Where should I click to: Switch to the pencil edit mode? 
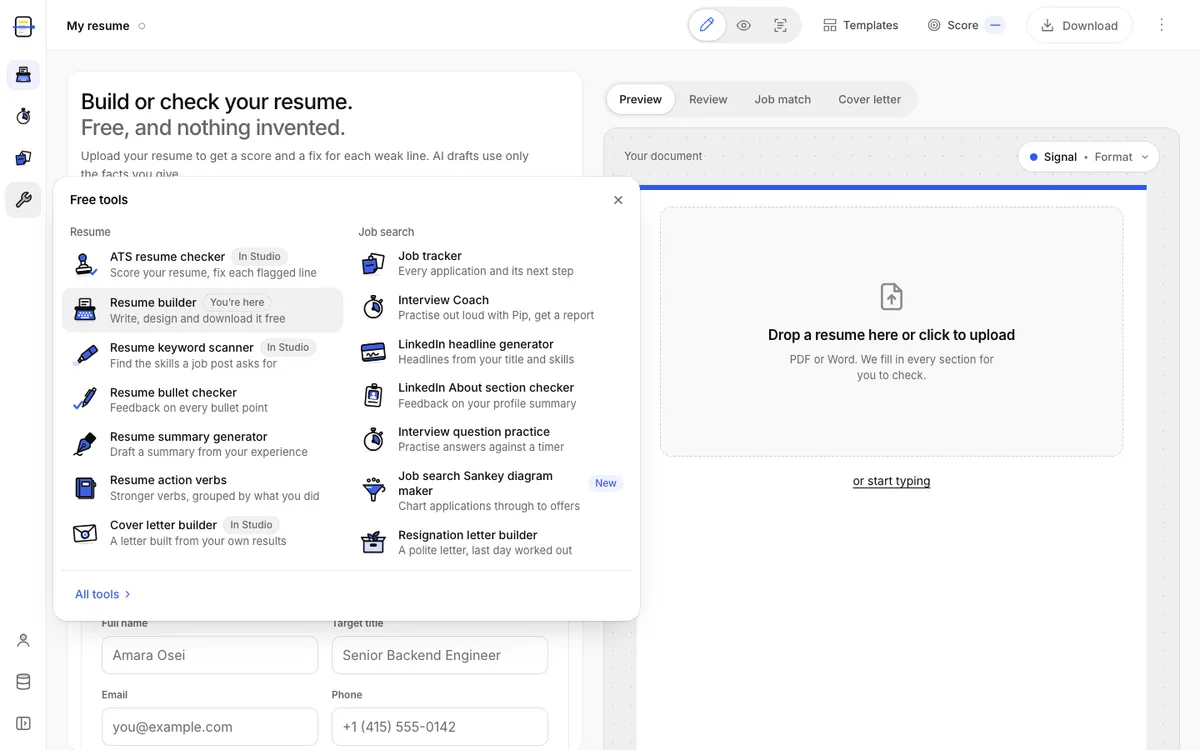point(707,25)
